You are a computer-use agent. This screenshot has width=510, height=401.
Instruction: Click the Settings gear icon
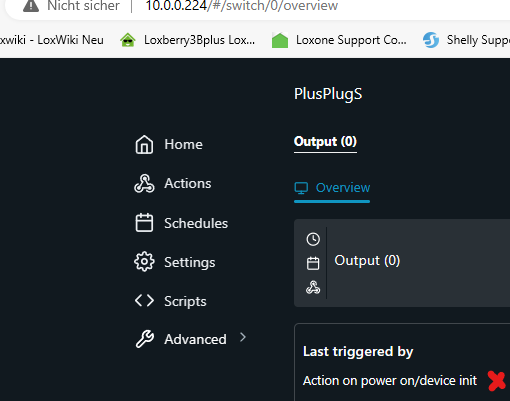click(144, 262)
